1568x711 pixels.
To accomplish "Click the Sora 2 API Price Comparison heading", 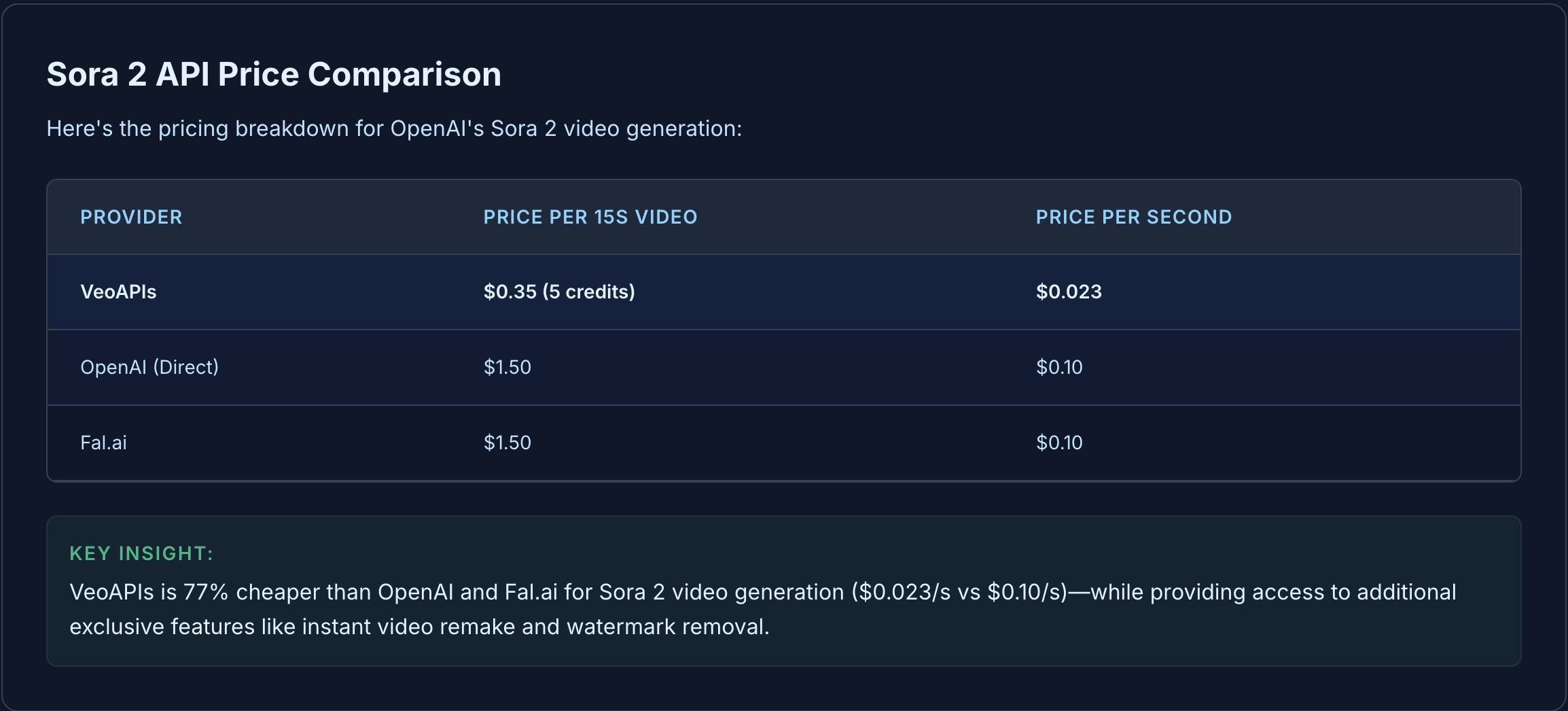I will coord(273,74).
